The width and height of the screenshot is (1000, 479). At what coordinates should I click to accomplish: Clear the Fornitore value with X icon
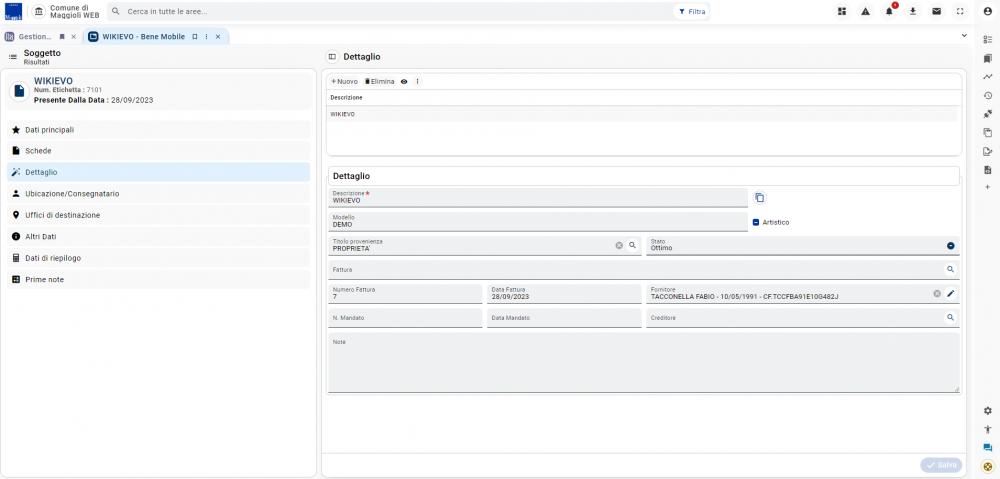(937, 293)
